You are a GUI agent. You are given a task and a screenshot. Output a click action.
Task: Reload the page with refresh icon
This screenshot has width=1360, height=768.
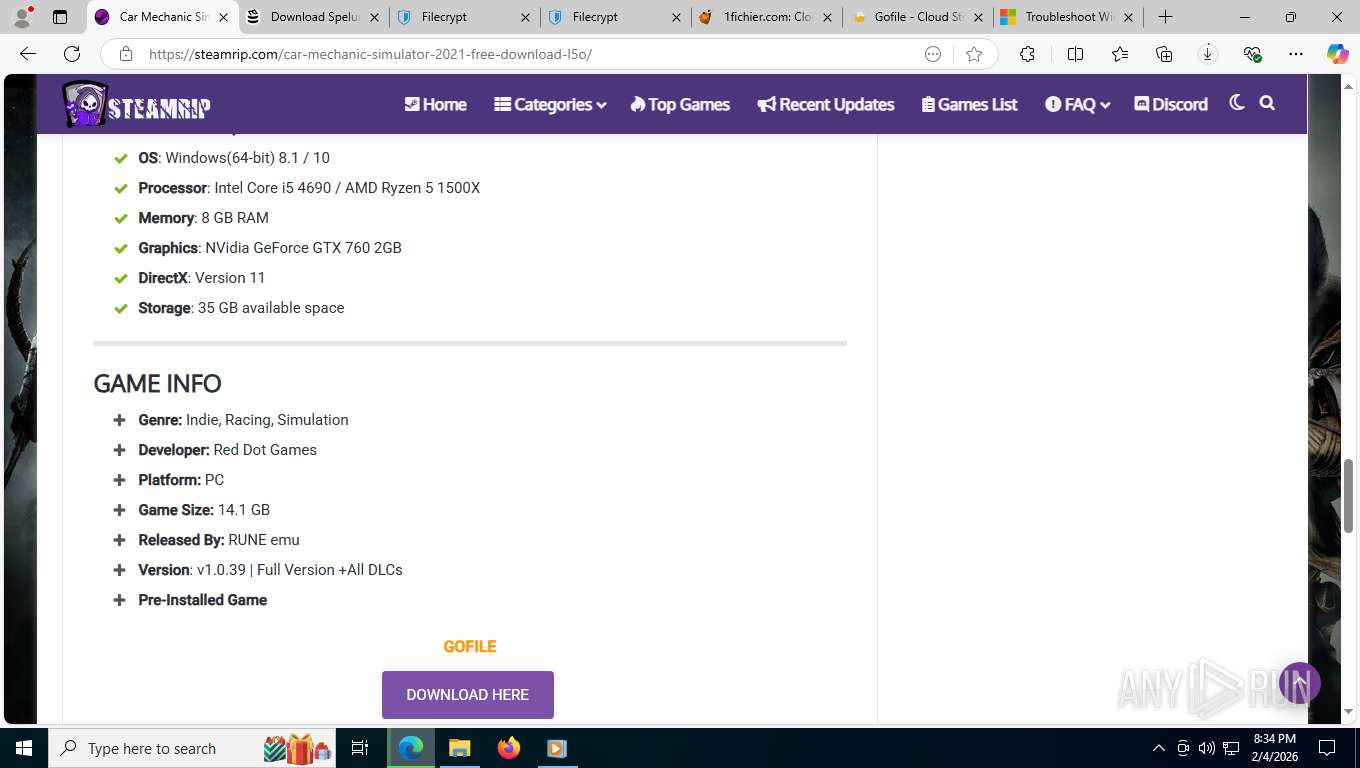(72, 54)
